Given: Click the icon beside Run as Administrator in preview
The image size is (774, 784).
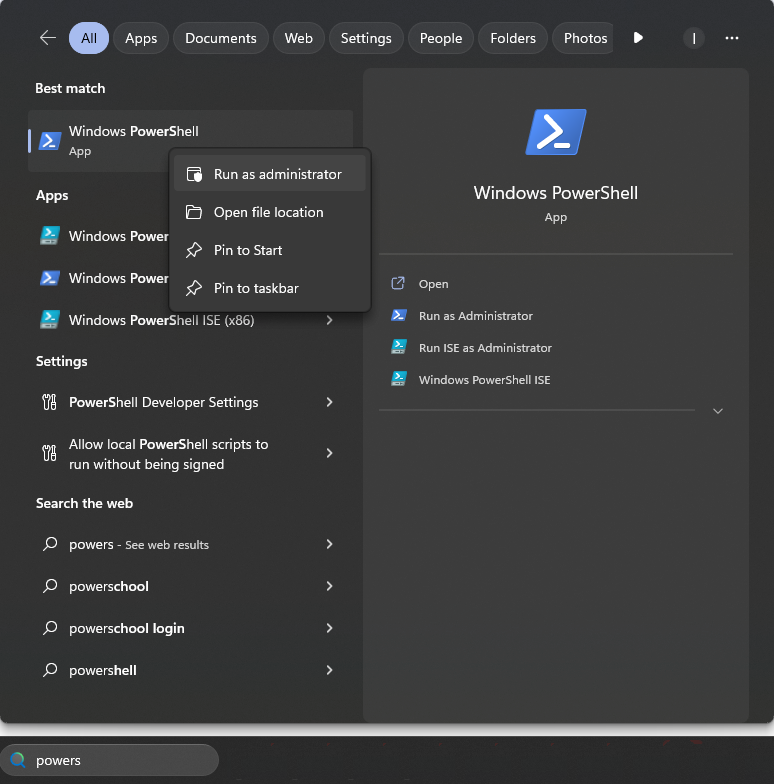Looking at the screenshot, I should (x=398, y=315).
